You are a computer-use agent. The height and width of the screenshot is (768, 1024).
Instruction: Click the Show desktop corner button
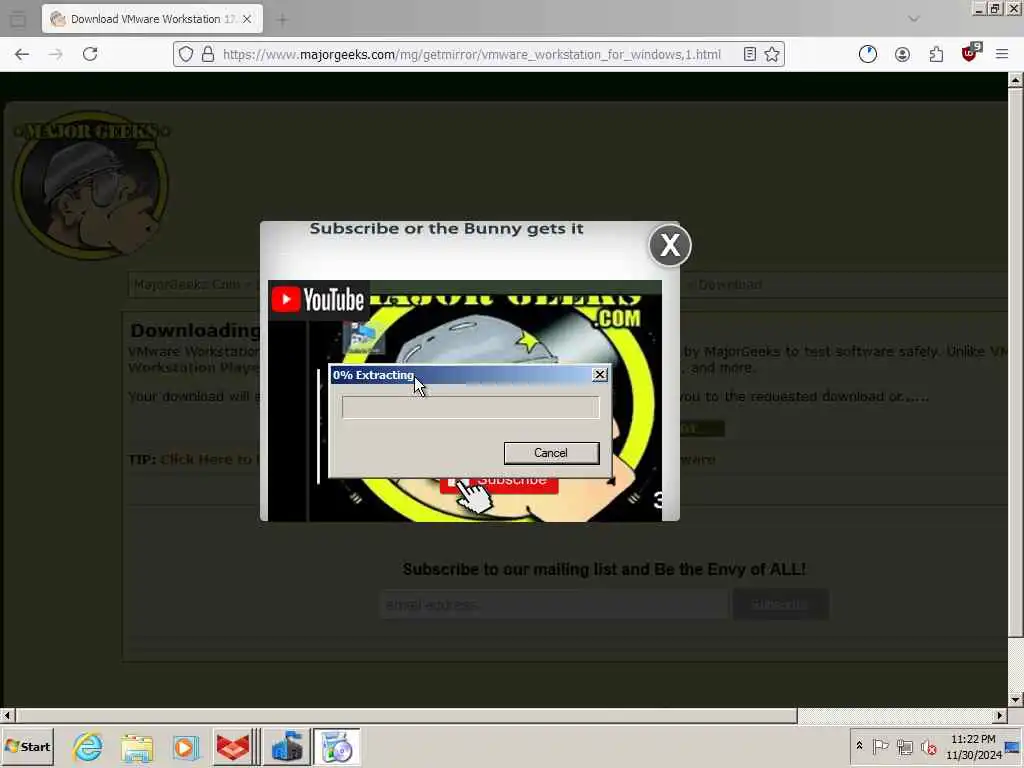pyautogui.click(x=1014, y=746)
